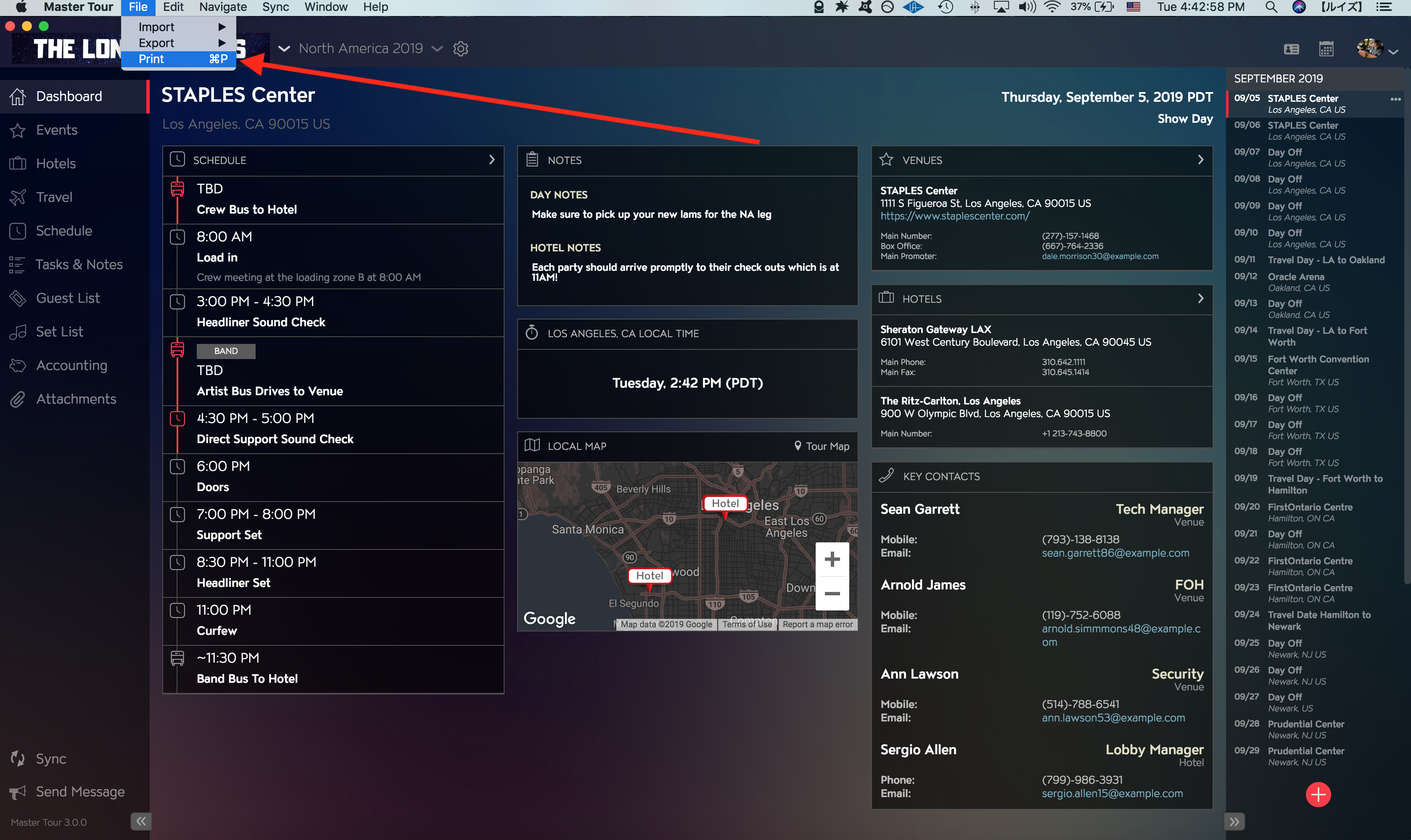Open the North America 2019 tour dropdown
The image size is (1411, 840).
371,49
